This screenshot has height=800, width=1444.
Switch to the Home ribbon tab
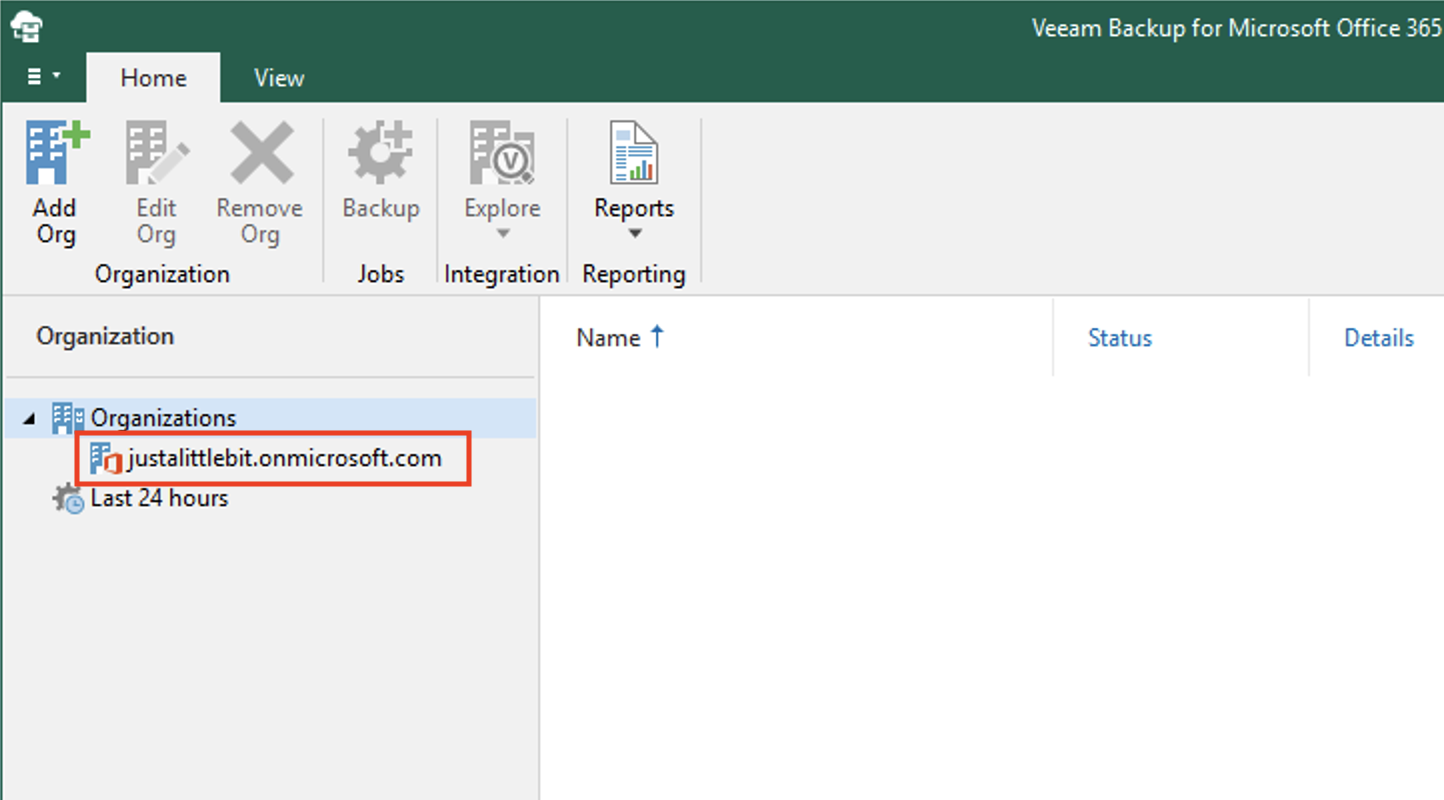pos(153,78)
